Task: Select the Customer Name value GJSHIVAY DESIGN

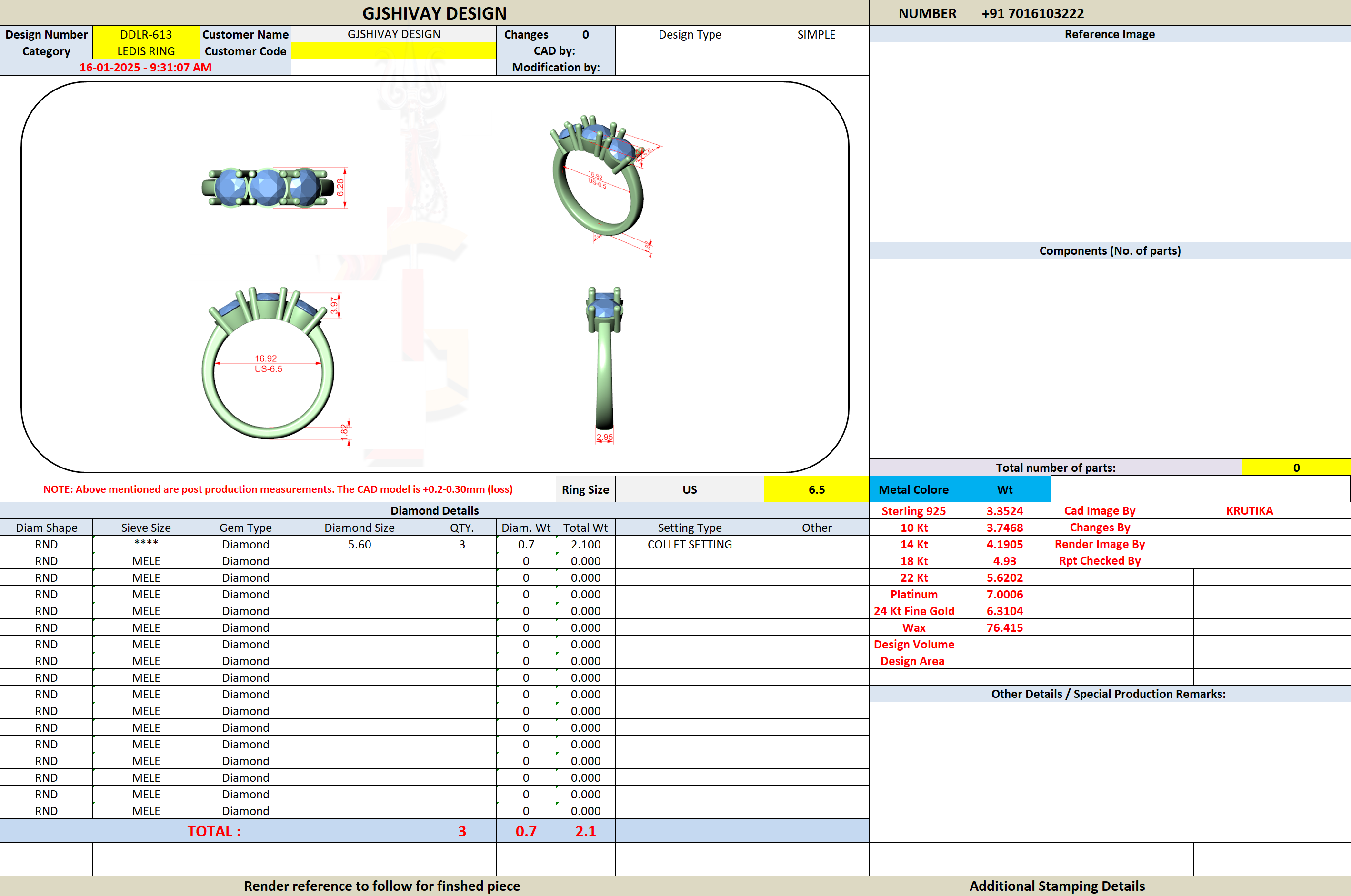Action: tap(394, 34)
